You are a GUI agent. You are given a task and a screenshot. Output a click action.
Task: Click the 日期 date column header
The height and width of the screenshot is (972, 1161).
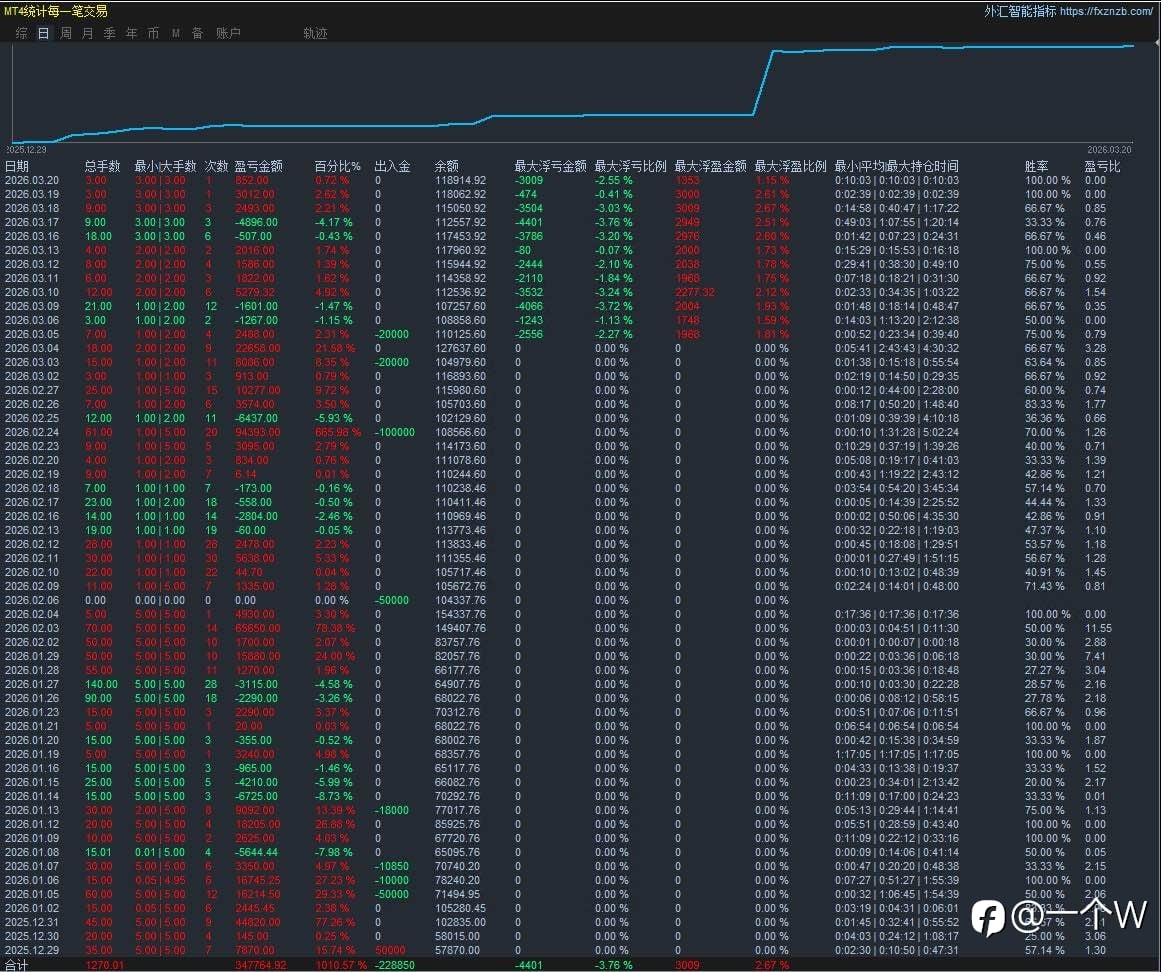click(x=17, y=166)
